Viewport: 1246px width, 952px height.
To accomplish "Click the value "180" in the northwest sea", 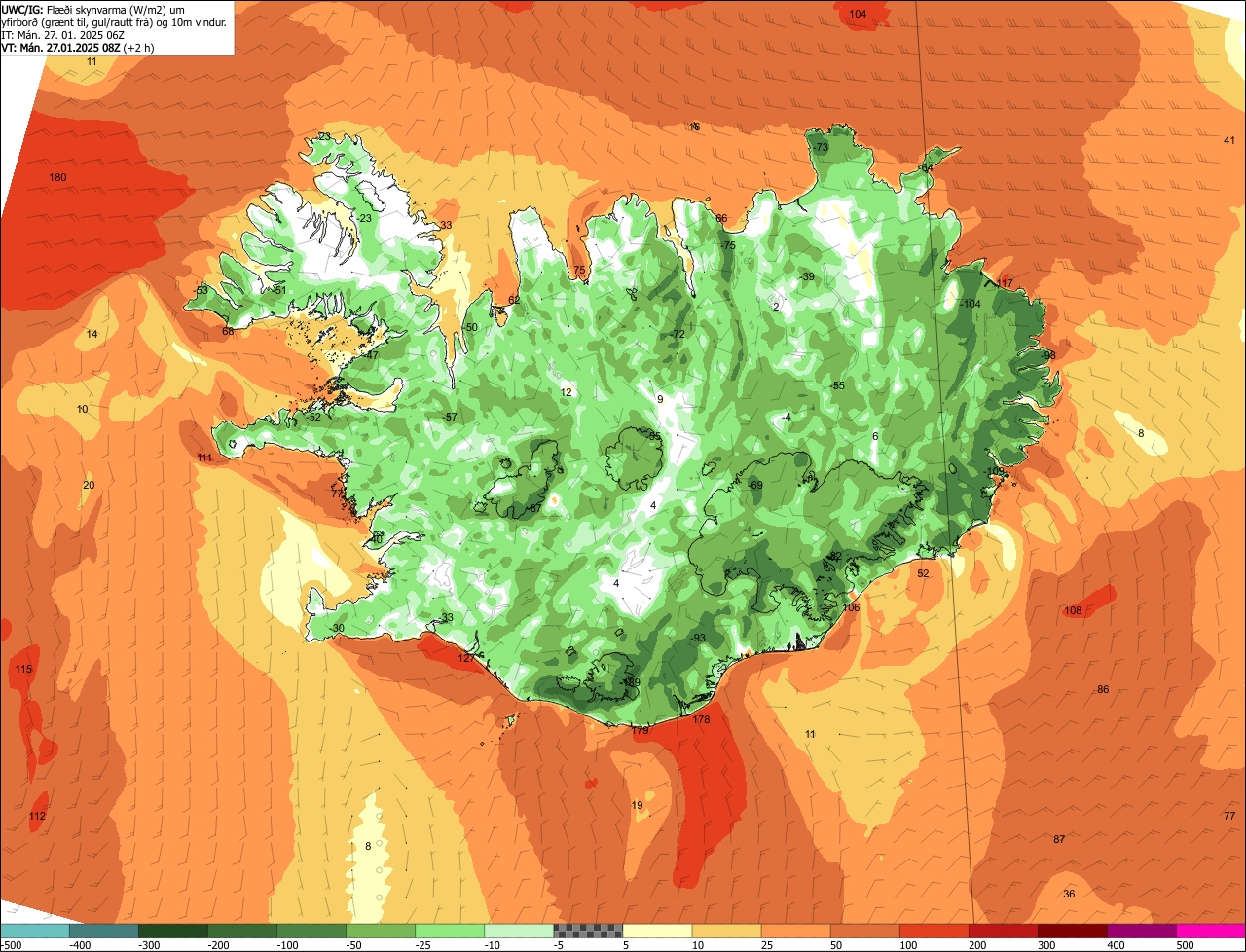I will pos(57,177).
